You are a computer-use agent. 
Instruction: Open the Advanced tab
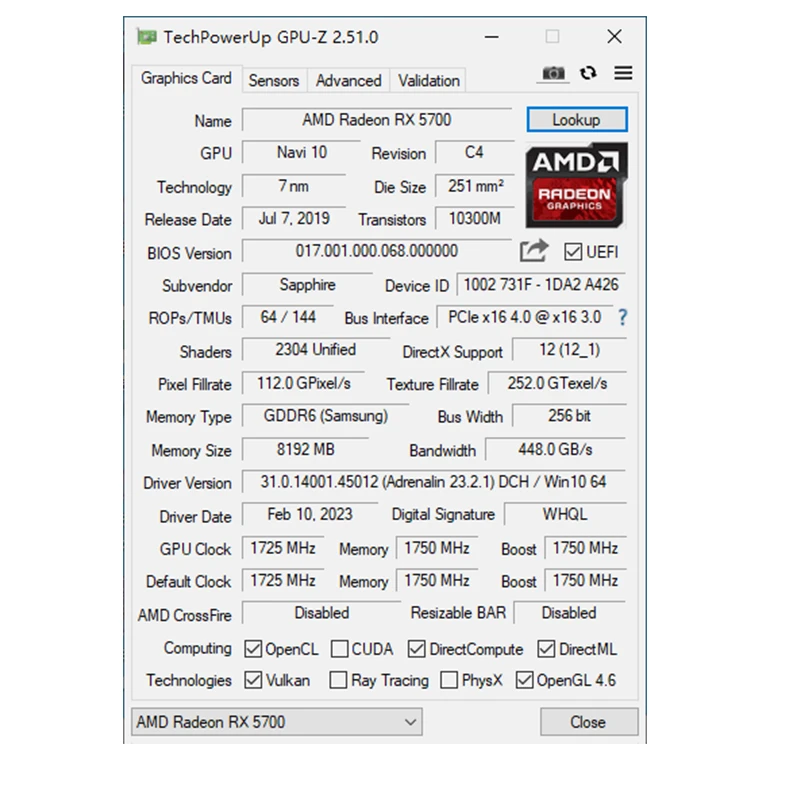tap(348, 81)
